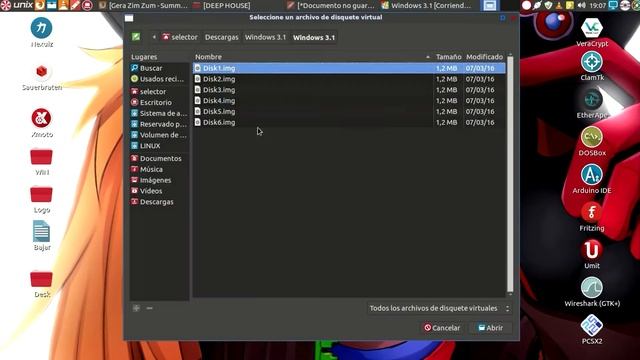Click the active Windows 3.1 breadcrumb

pyautogui.click(x=313, y=38)
